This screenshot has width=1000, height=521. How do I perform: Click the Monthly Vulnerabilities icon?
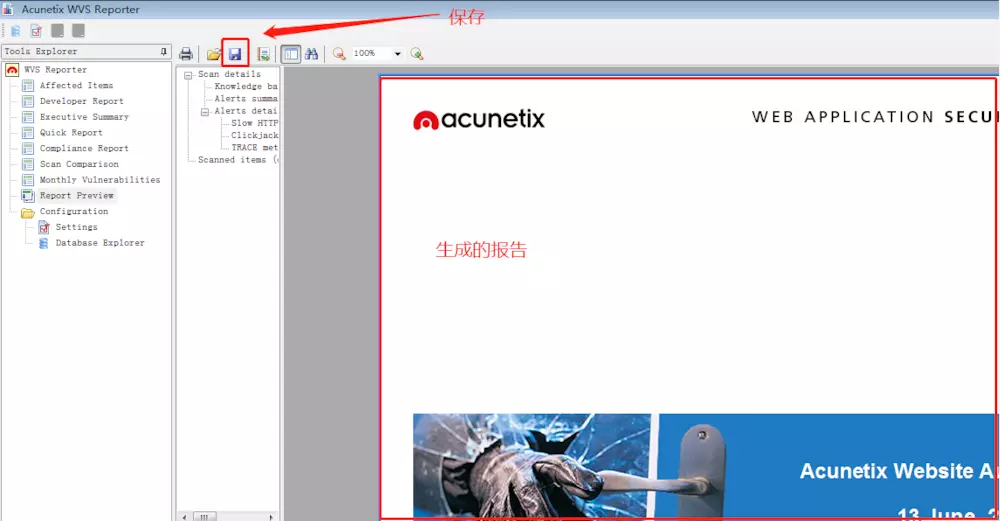coord(28,180)
